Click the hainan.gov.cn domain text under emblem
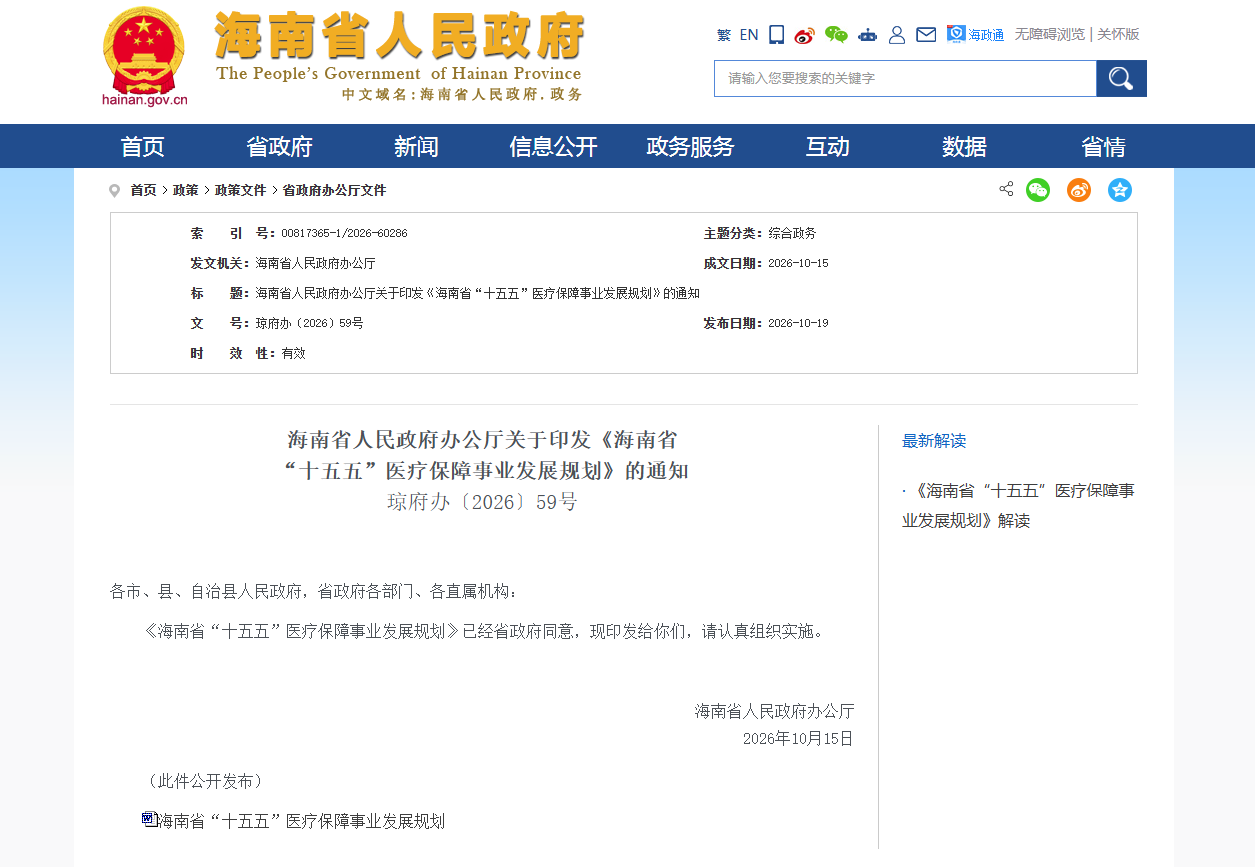1255x867 pixels. 145,99
